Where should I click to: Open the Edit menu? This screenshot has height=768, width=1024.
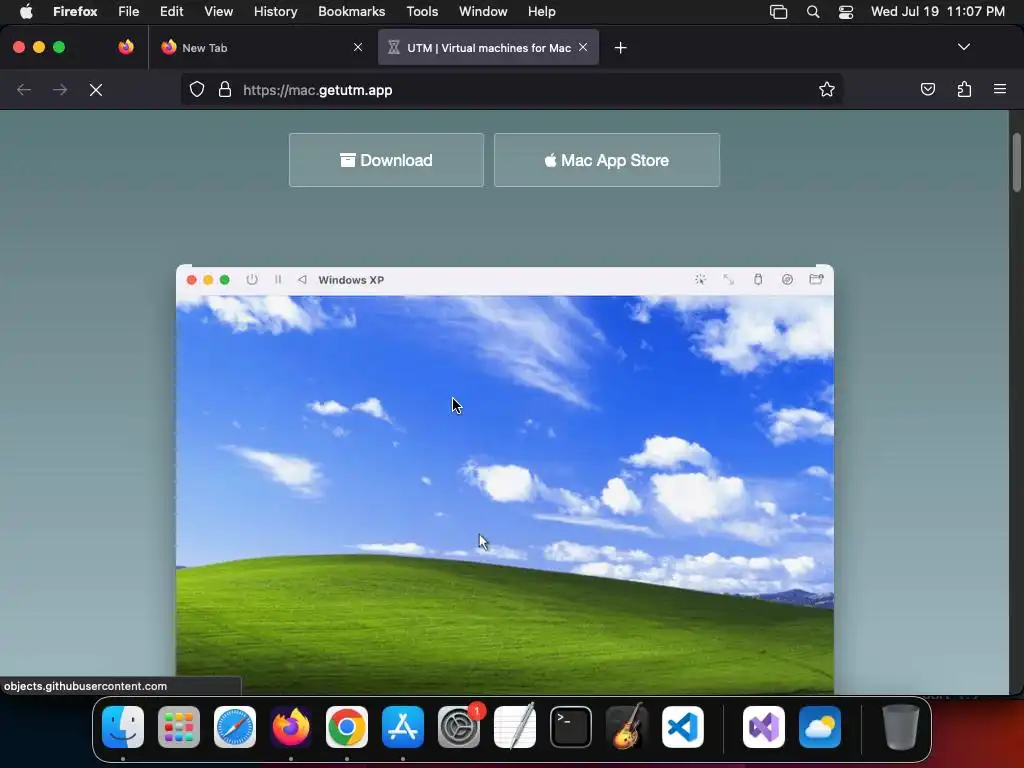172,12
